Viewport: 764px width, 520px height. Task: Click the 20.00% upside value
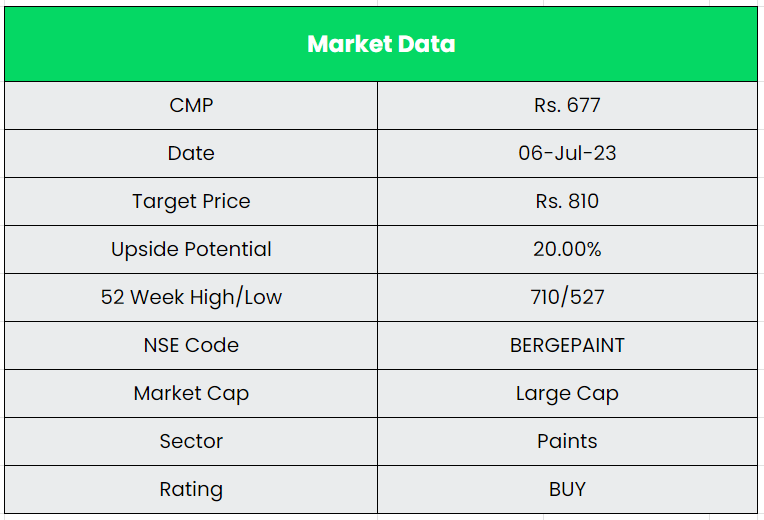567,249
